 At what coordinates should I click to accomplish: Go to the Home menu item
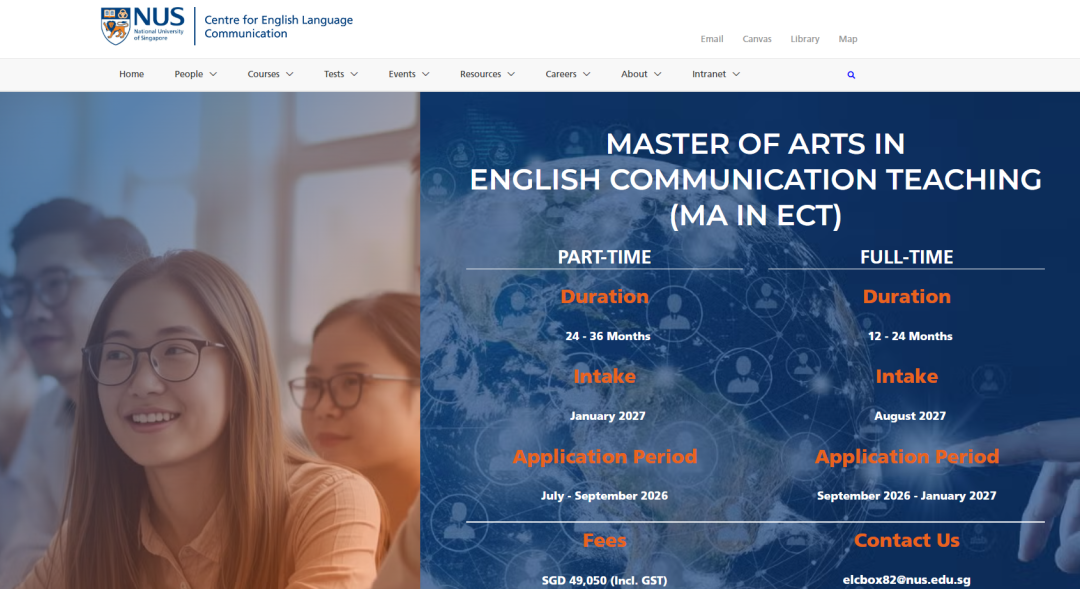tap(131, 74)
